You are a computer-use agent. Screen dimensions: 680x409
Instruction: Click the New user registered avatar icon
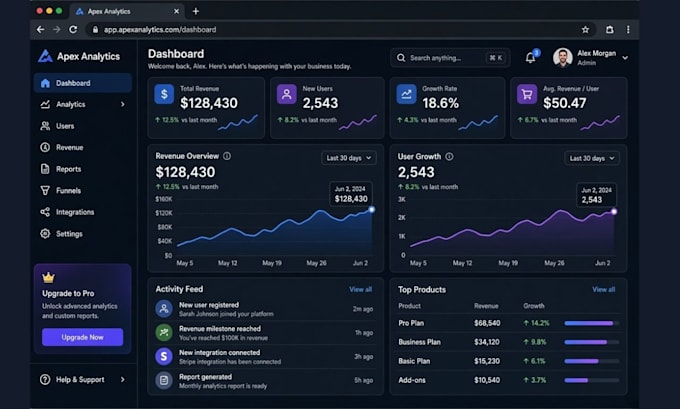click(x=164, y=309)
